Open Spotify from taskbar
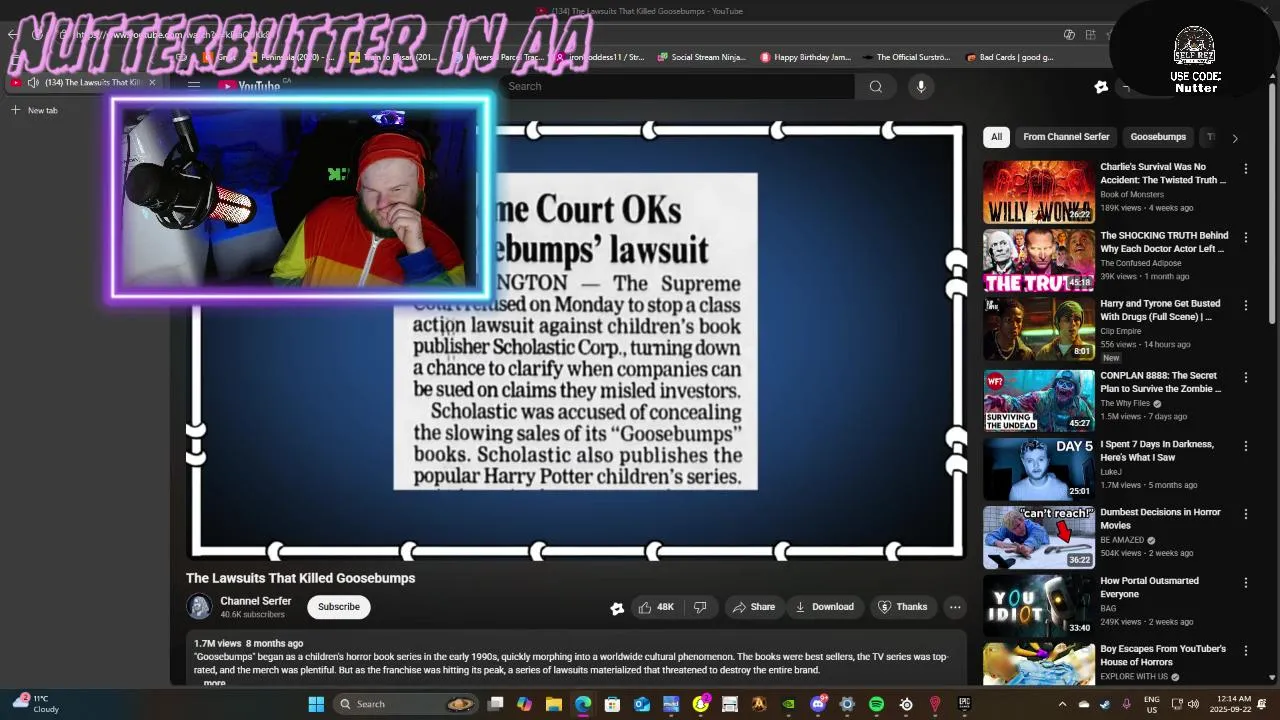The width and height of the screenshot is (1280, 720). coord(877,704)
